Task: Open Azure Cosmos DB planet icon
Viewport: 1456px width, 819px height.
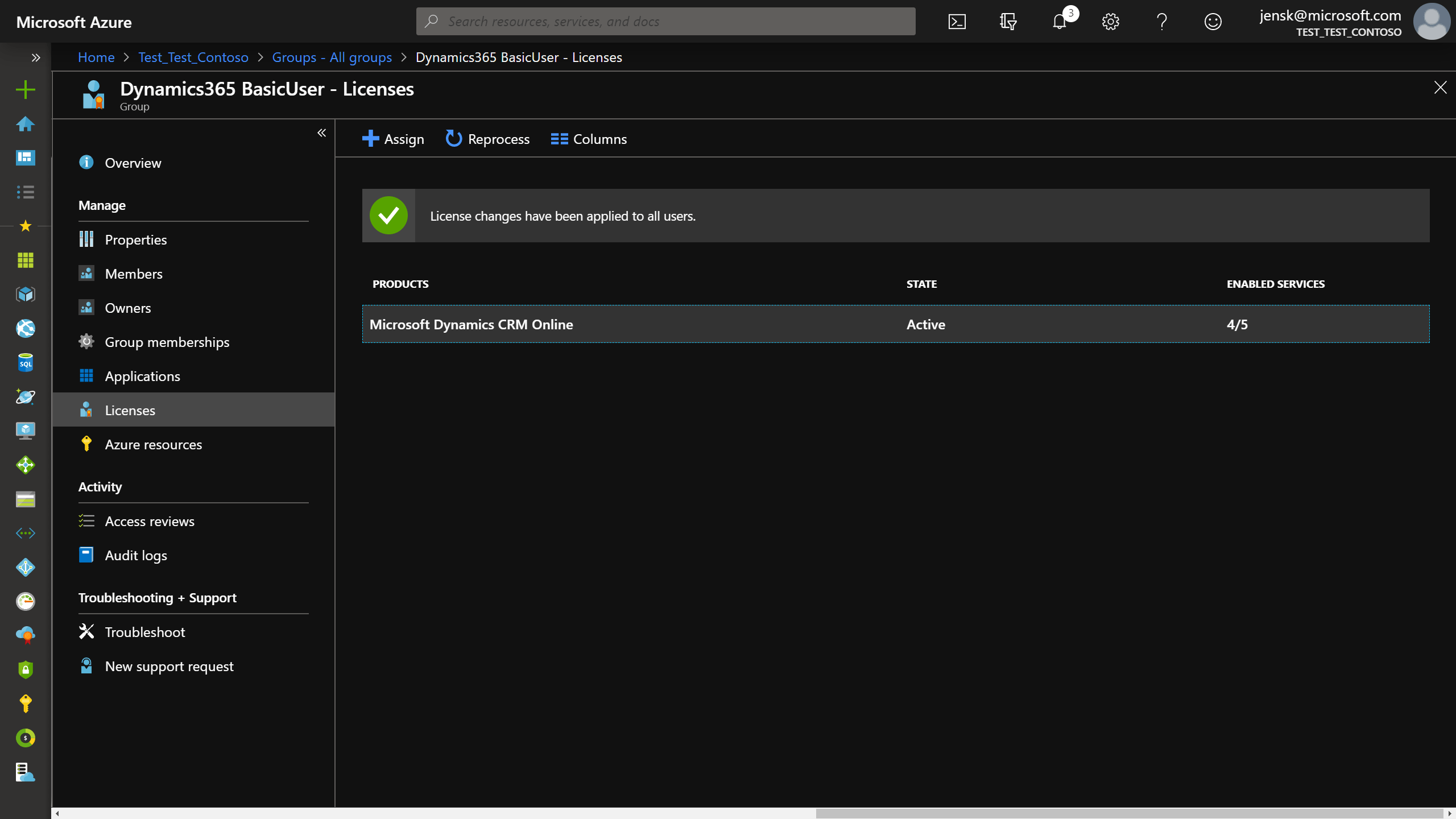Action: [26, 396]
